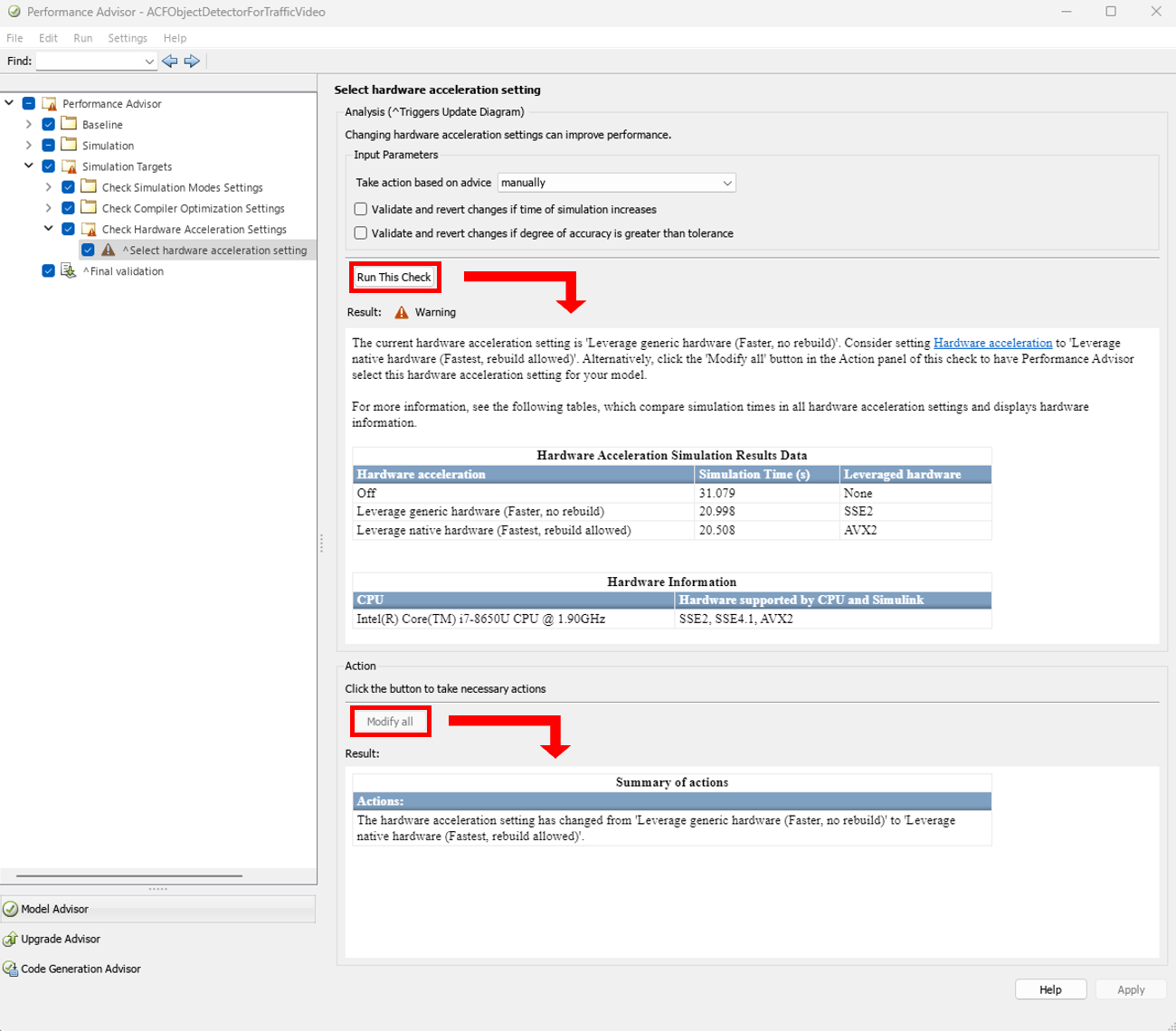Open the Settings menu

[128, 38]
